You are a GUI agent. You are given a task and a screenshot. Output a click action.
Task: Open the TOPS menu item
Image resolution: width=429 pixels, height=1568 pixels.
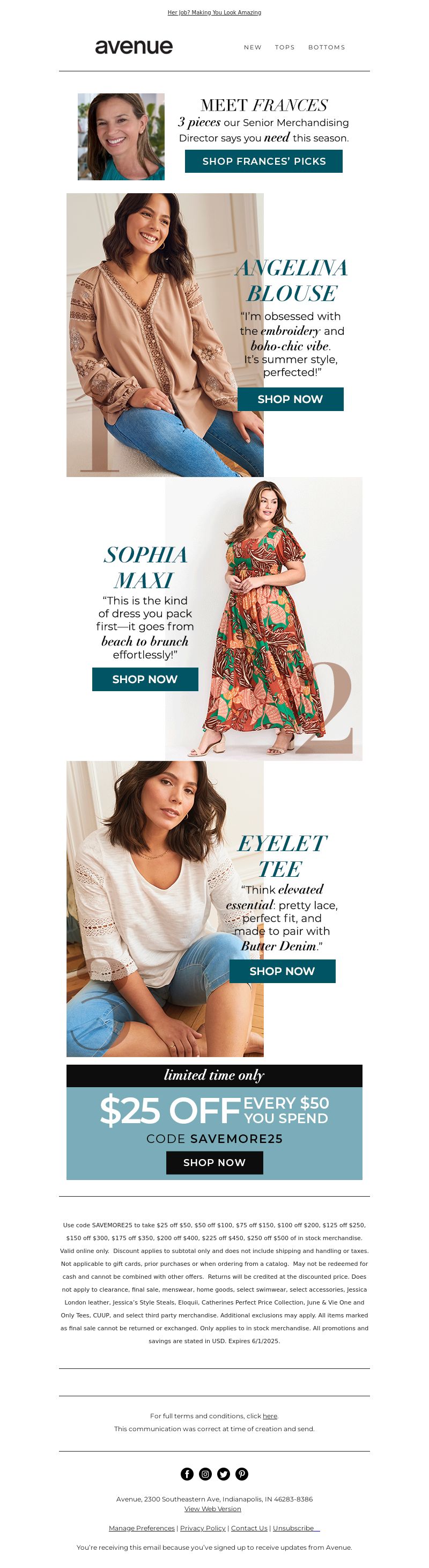point(285,47)
